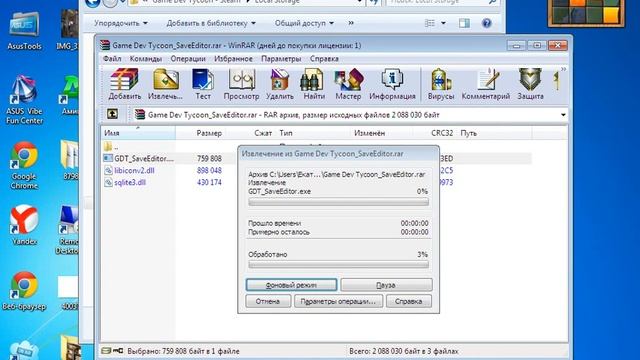The height and width of the screenshot is (360, 640).
Task: Open the Найти (Find) binoculars tool
Action: coord(314,84)
